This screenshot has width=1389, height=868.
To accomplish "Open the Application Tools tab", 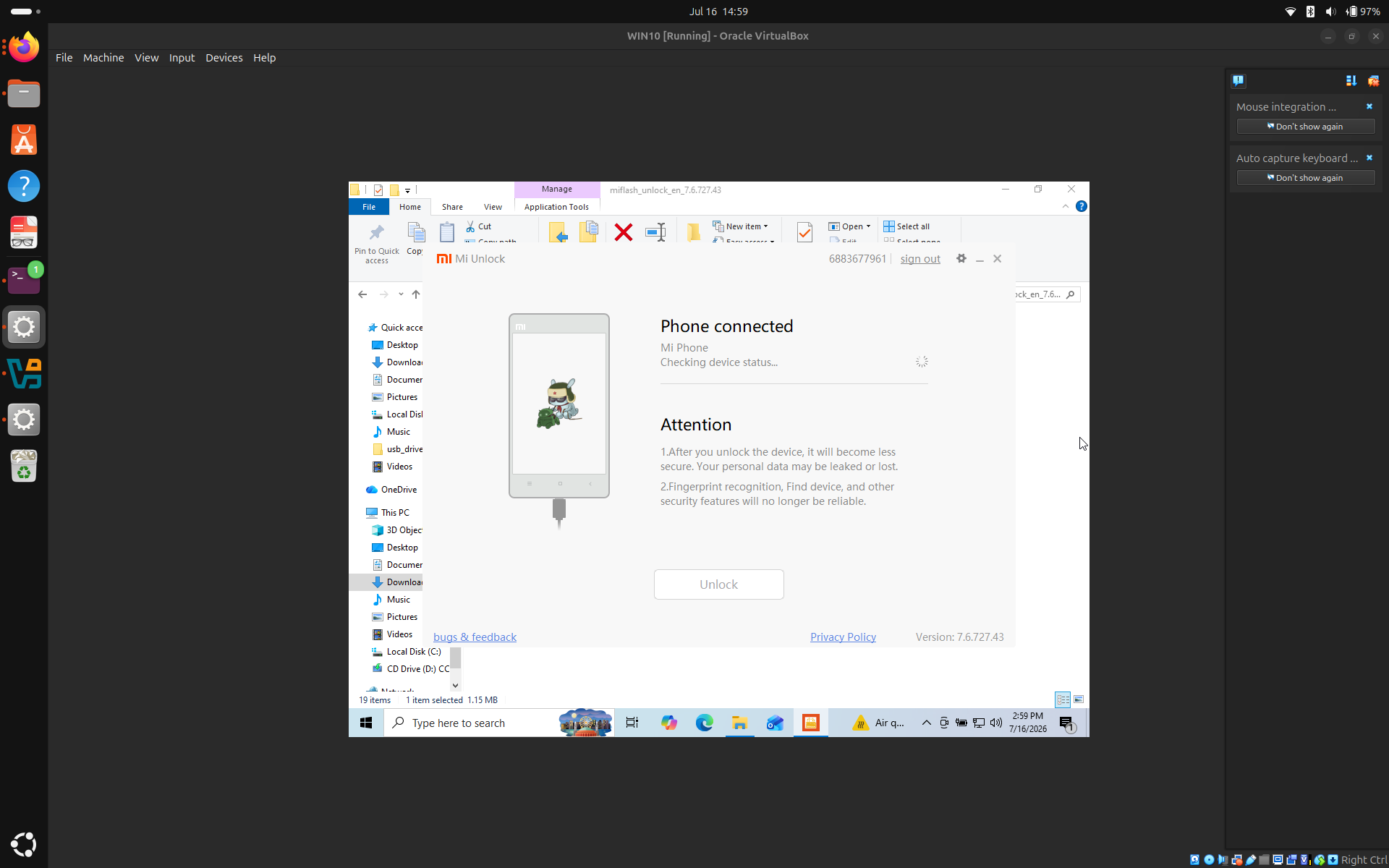I will coord(556,207).
